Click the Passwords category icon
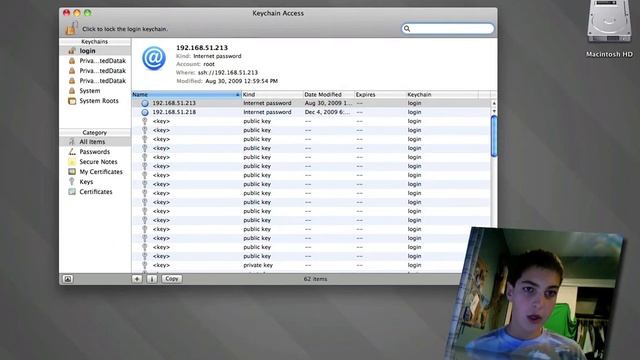The height and width of the screenshot is (360, 640). pos(72,152)
